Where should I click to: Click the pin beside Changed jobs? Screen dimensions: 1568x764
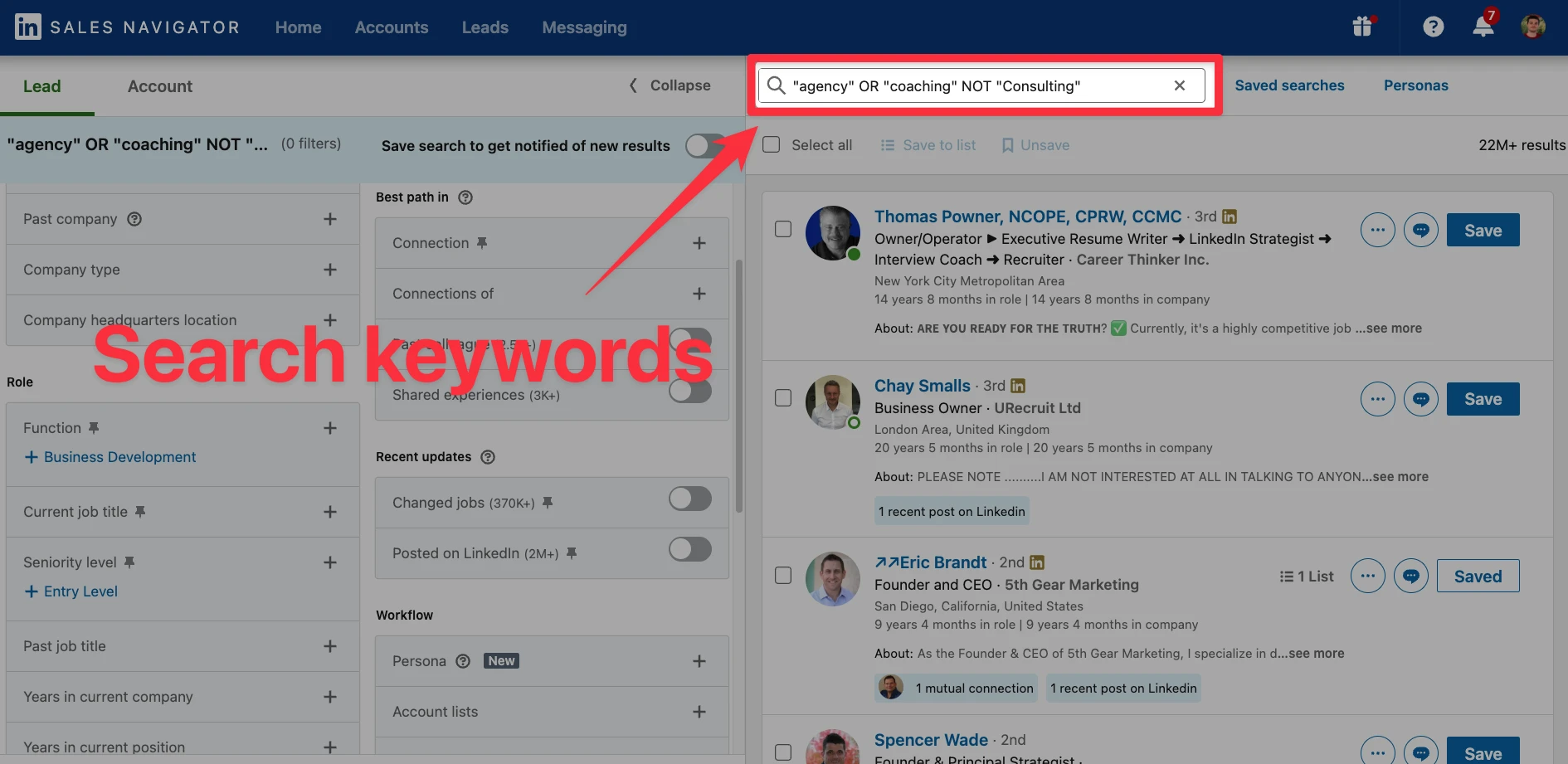click(x=548, y=503)
